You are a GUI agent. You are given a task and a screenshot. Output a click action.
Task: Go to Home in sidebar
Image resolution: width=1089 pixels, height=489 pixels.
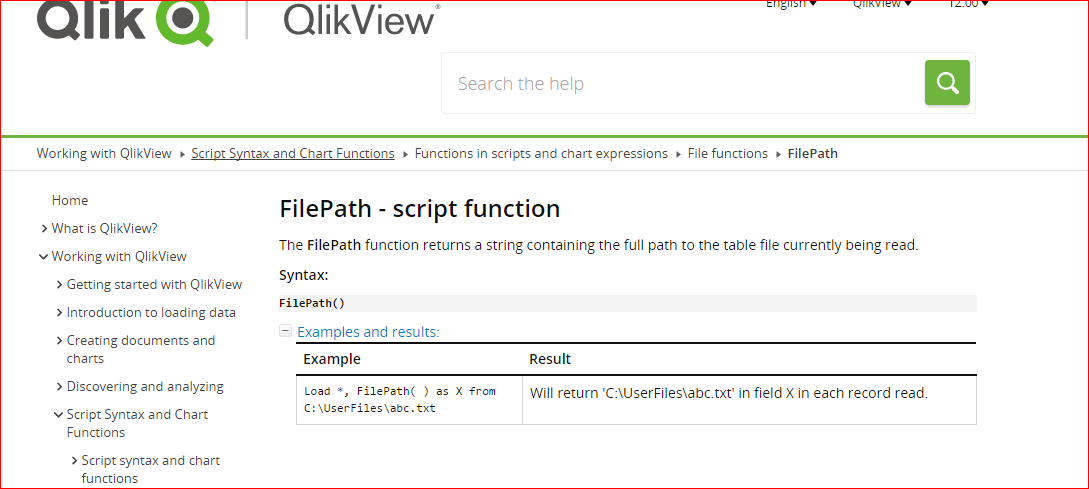pos(70,200)
